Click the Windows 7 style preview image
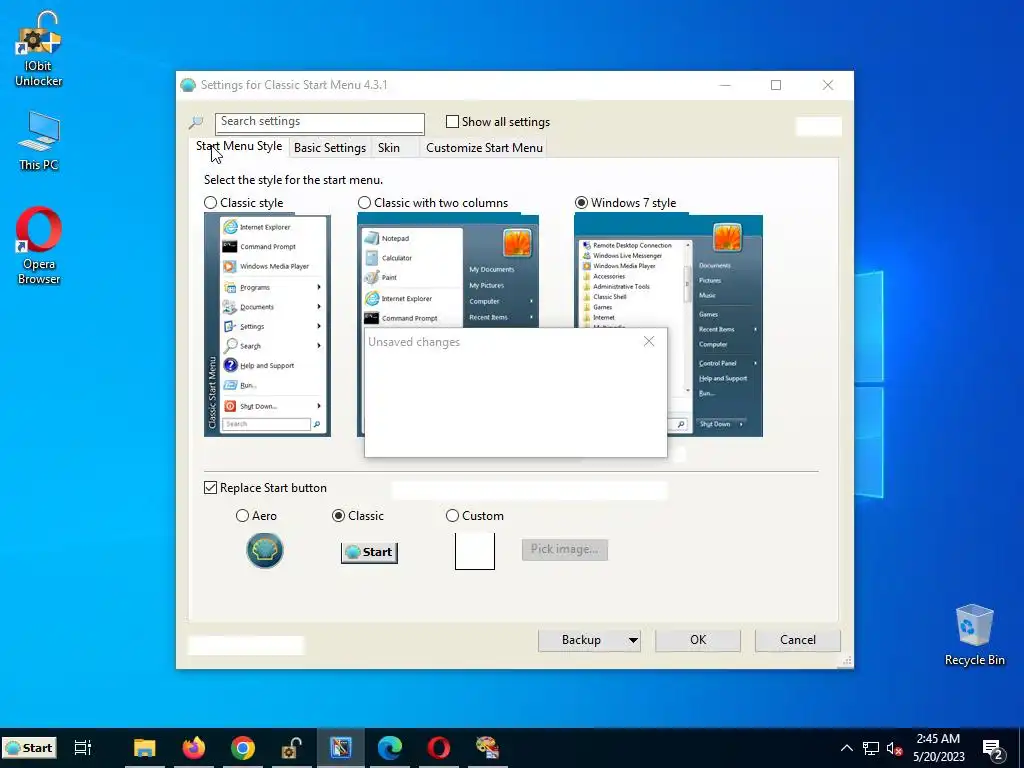This screenshot has height=768, width=1024. (668, 271)
